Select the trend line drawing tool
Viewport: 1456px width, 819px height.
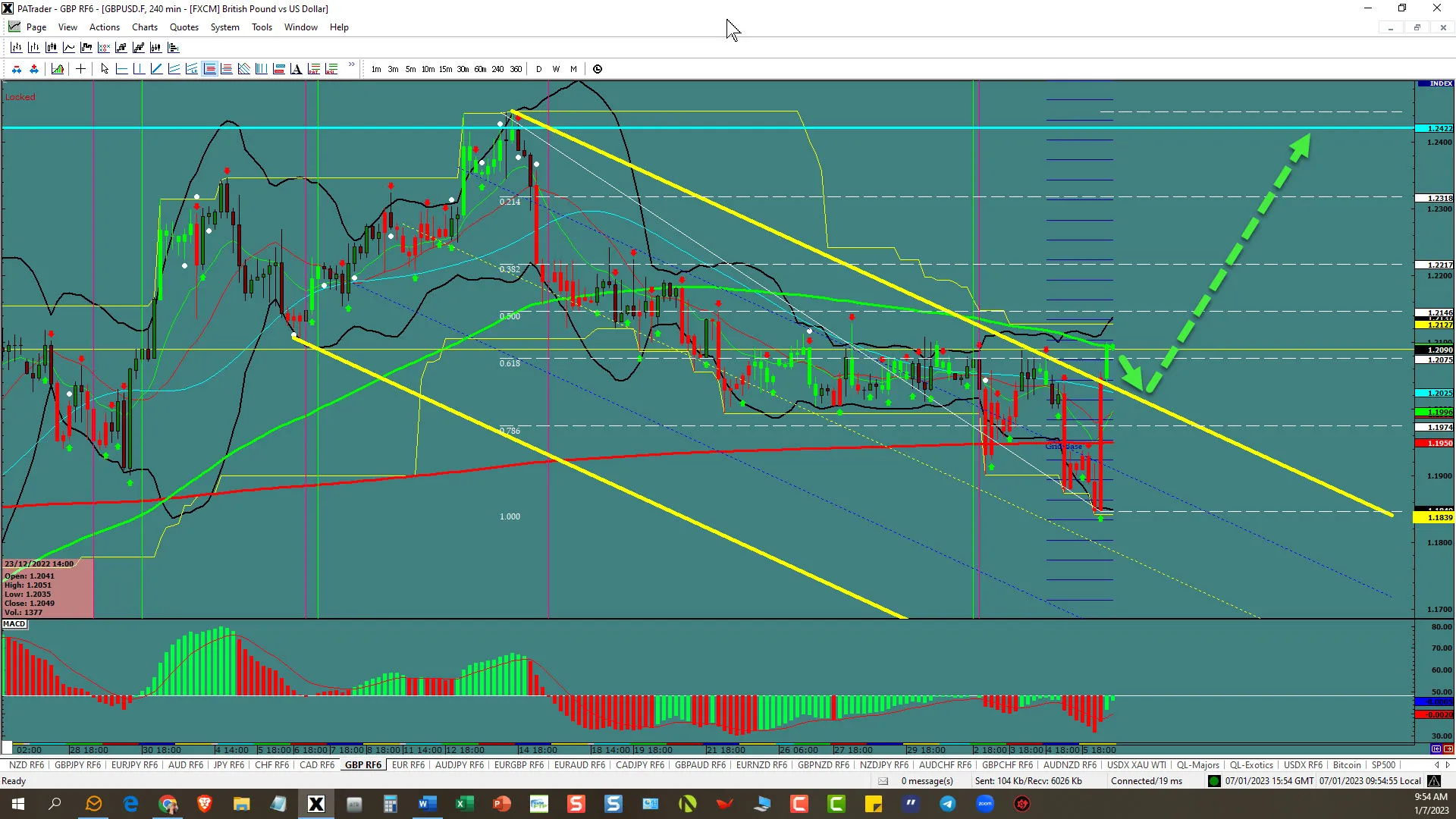tap(156, 69)
